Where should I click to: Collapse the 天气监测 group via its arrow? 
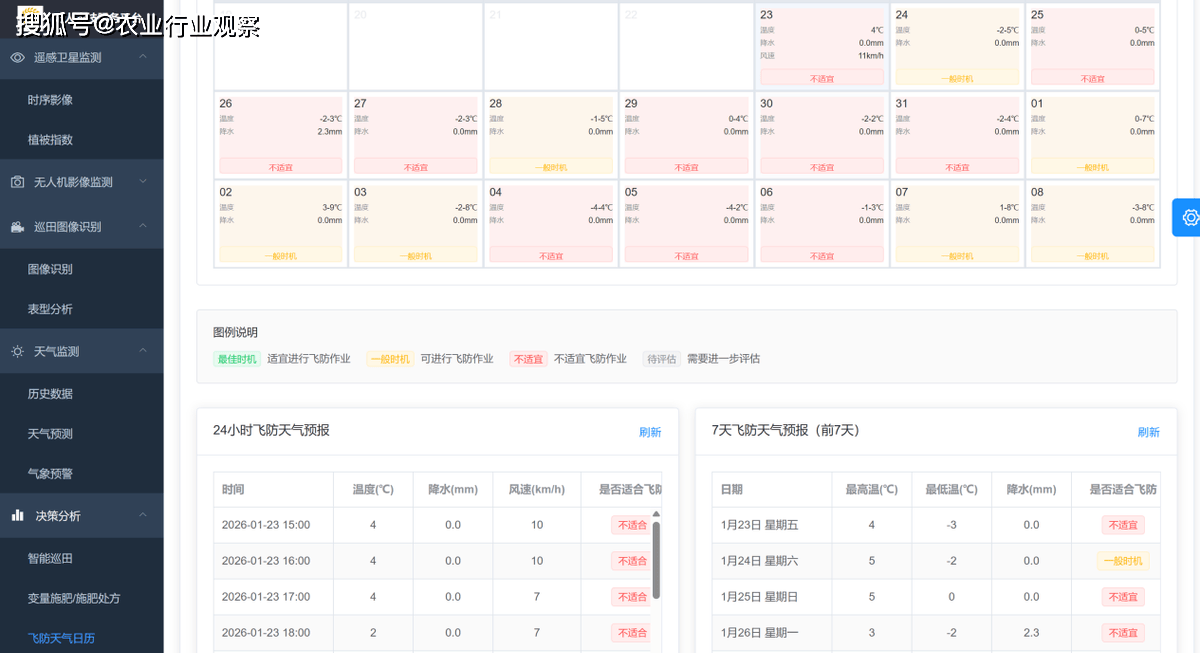pyautogui.click(x=143, y=351)
